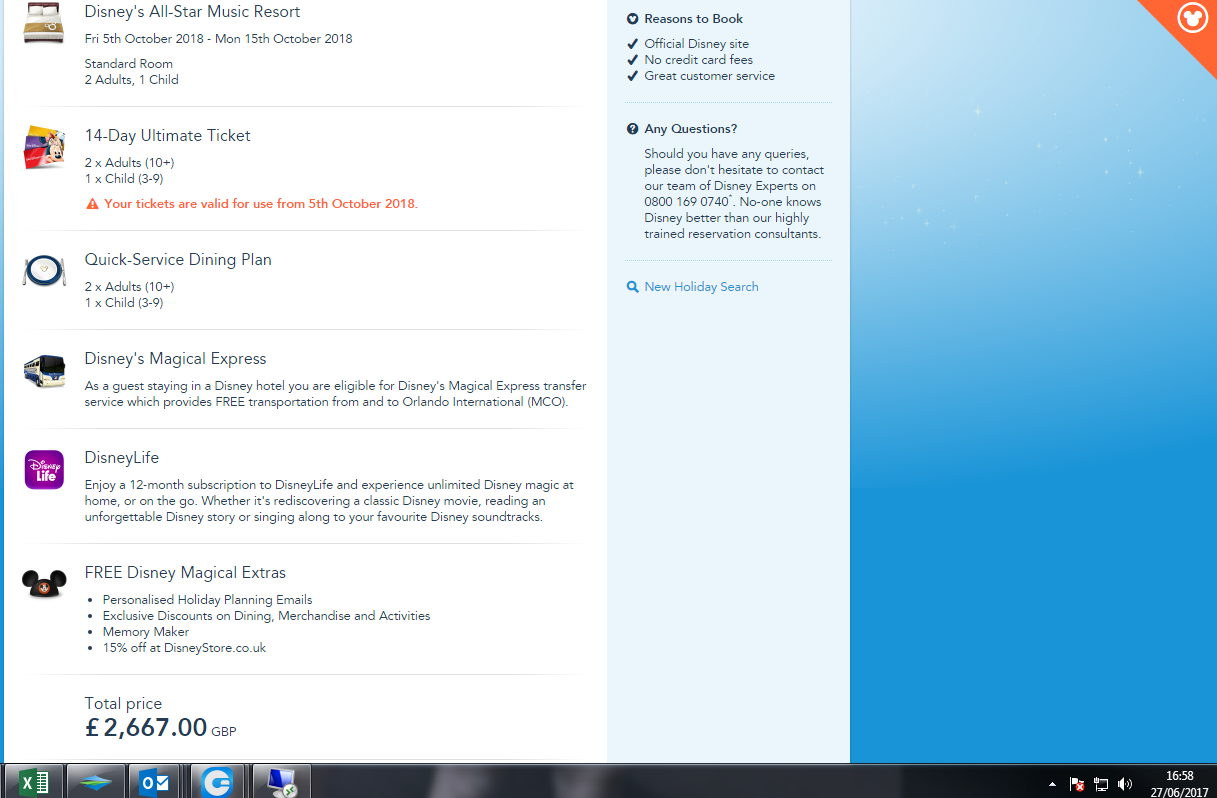Click the Disney's All-Star Music Resort heading
1217x798 pixels.
pyautogui.click(x=192, y=12)
